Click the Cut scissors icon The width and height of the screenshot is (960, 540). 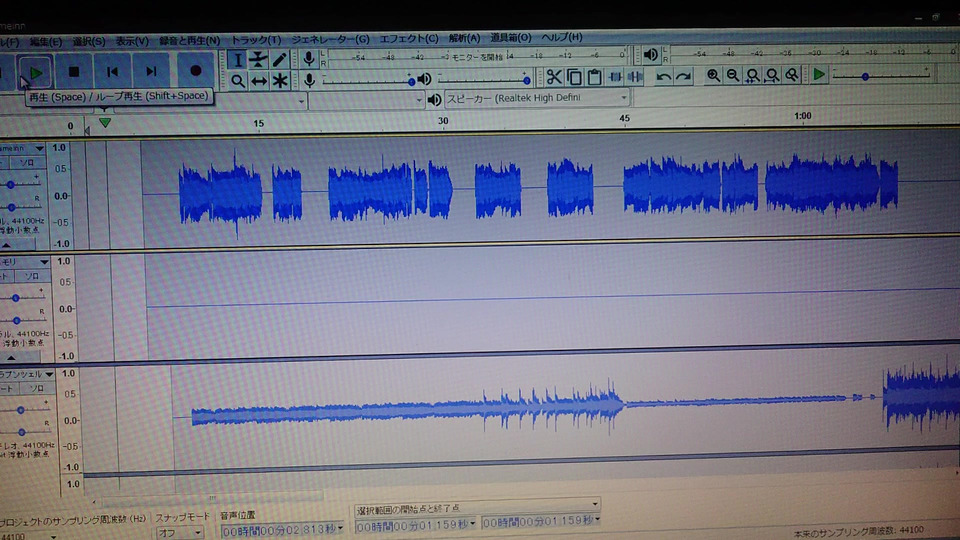point(554,77)
